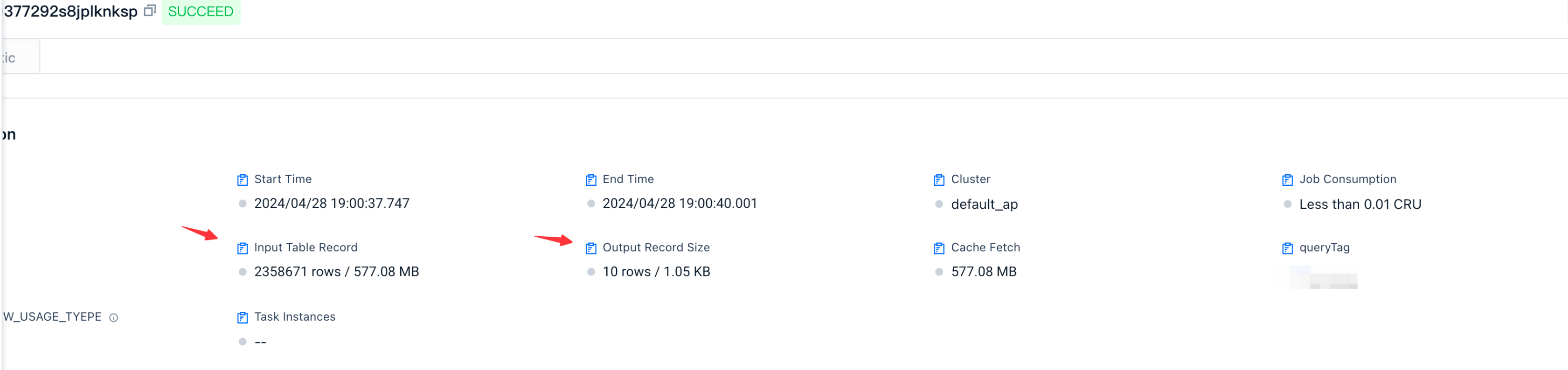Click the SUCCEED status badge
1568x370 pixels.
tap(200, 12)
